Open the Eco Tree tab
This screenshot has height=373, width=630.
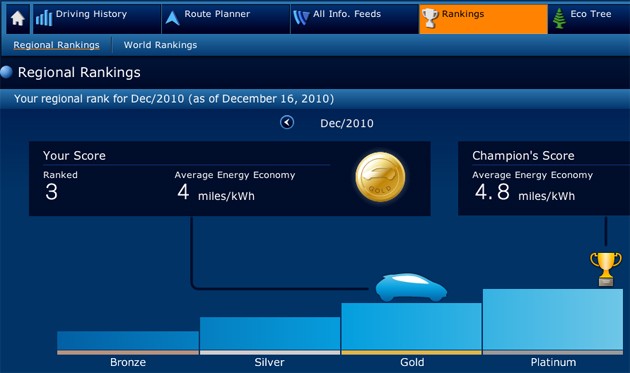(589, 18)
